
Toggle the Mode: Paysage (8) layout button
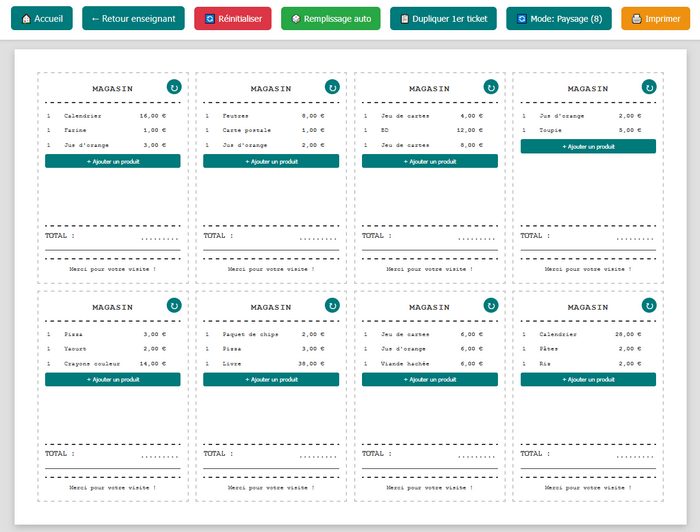click(558, 19)
